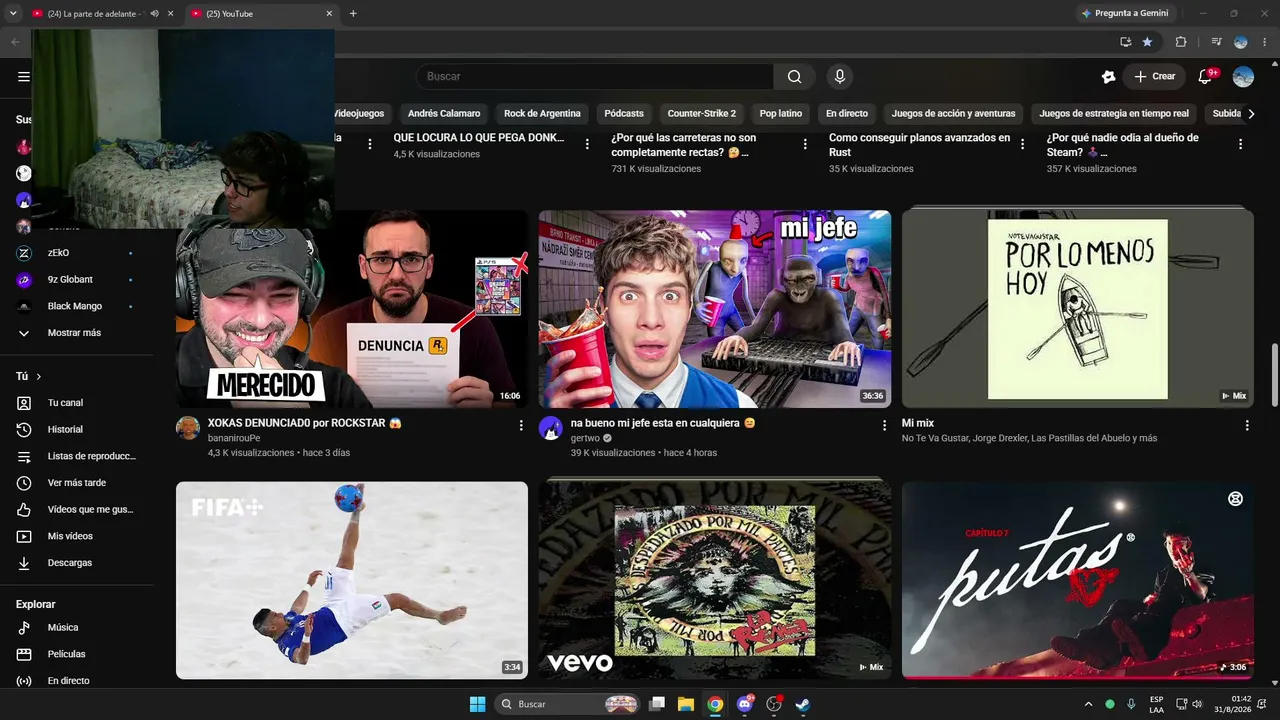Click the Pregunta a Gemini button
The width and height of the screenshot is (1280, 720).
point(1125,13)
